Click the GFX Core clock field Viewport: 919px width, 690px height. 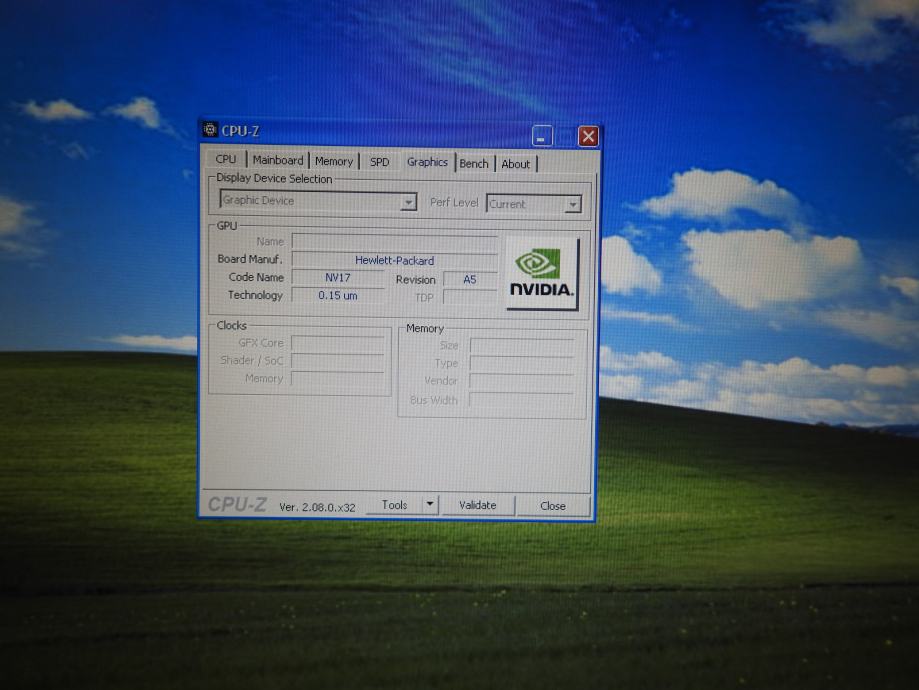(338, 343)
